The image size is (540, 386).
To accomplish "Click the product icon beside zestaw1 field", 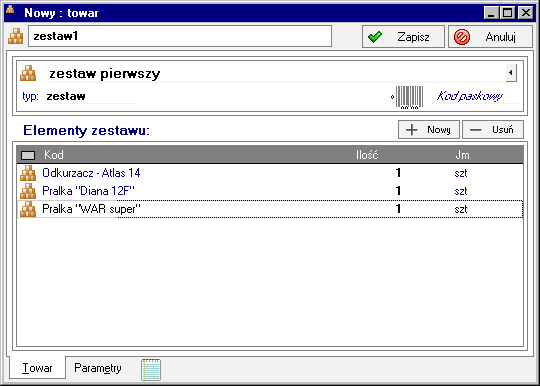I will (x=16, y=36).
